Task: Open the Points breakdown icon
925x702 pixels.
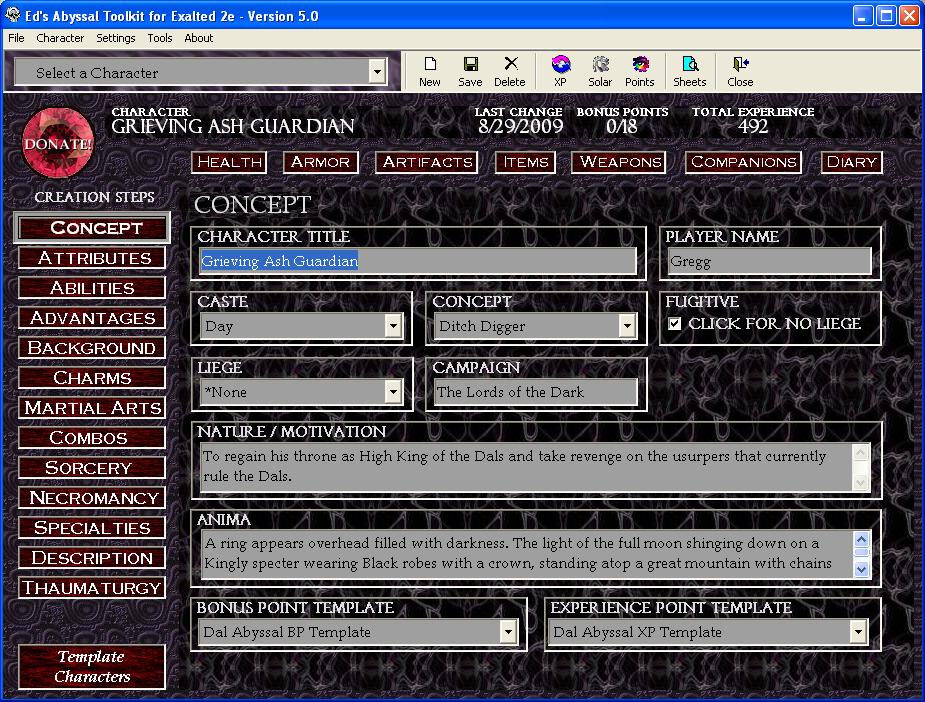Action: point(640,70)
